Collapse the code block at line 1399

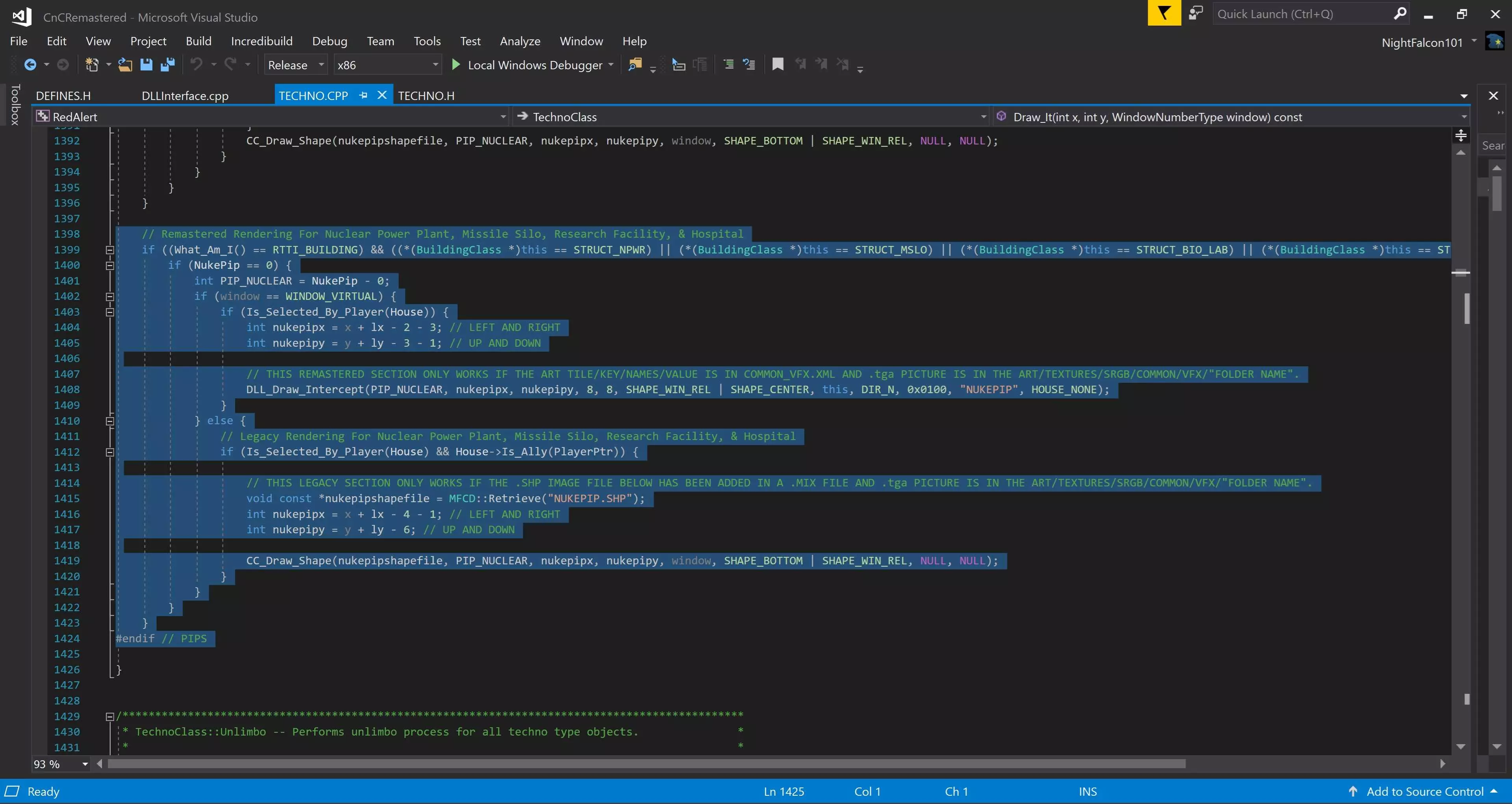(110, 250)
